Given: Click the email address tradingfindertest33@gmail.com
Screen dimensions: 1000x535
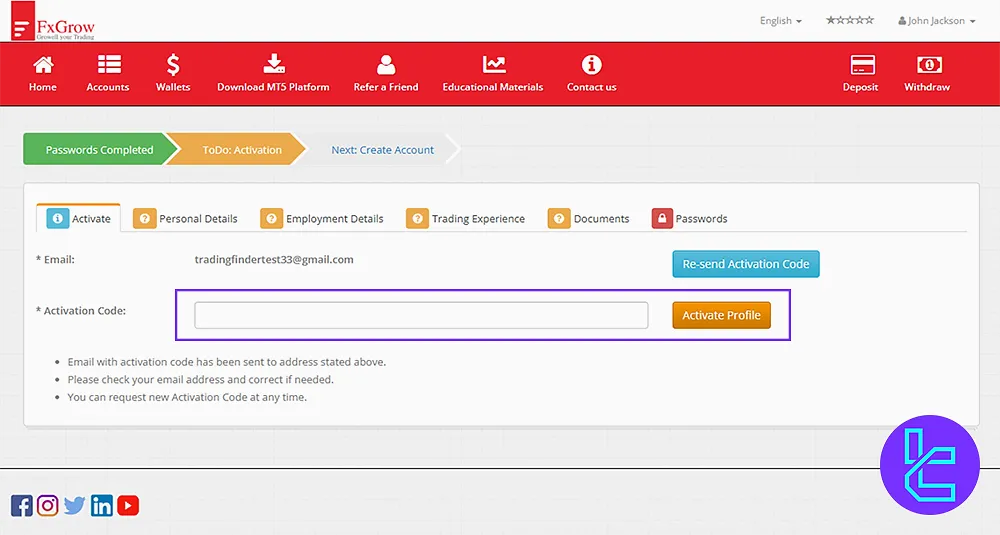Looking at the screenshot, I should click(274, 260).
